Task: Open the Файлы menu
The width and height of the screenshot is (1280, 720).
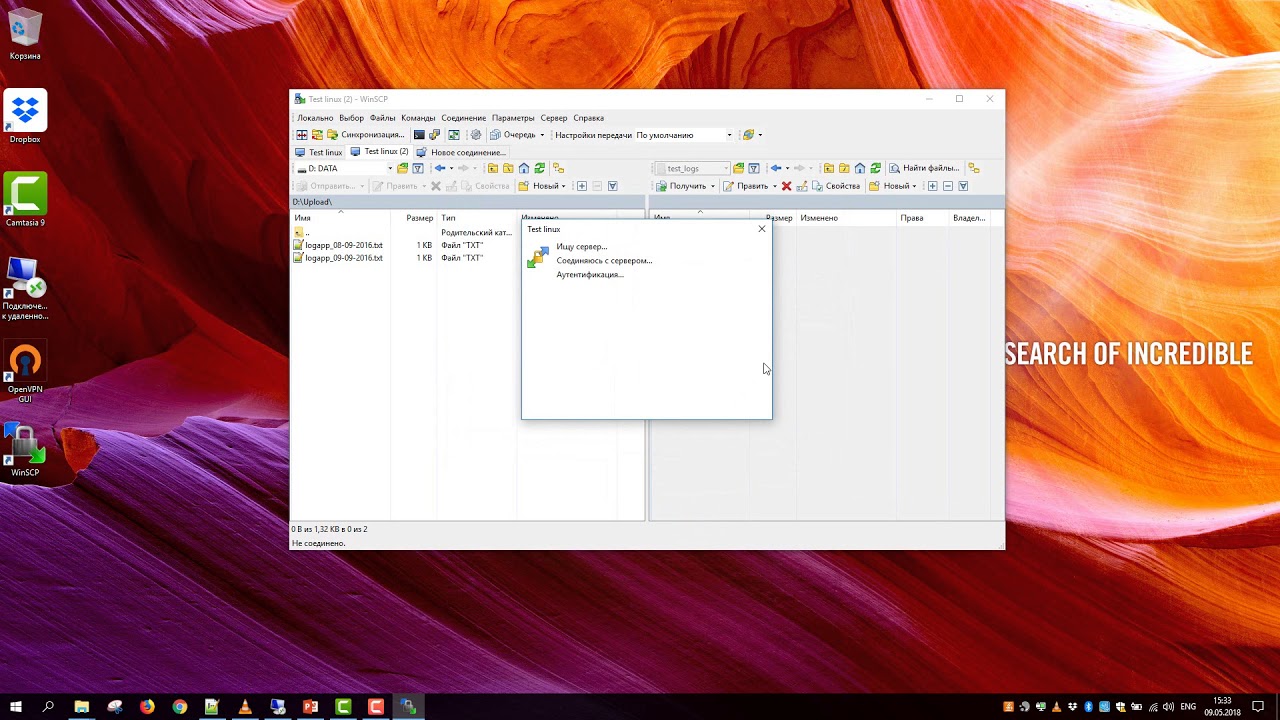Action: (382, 118)
